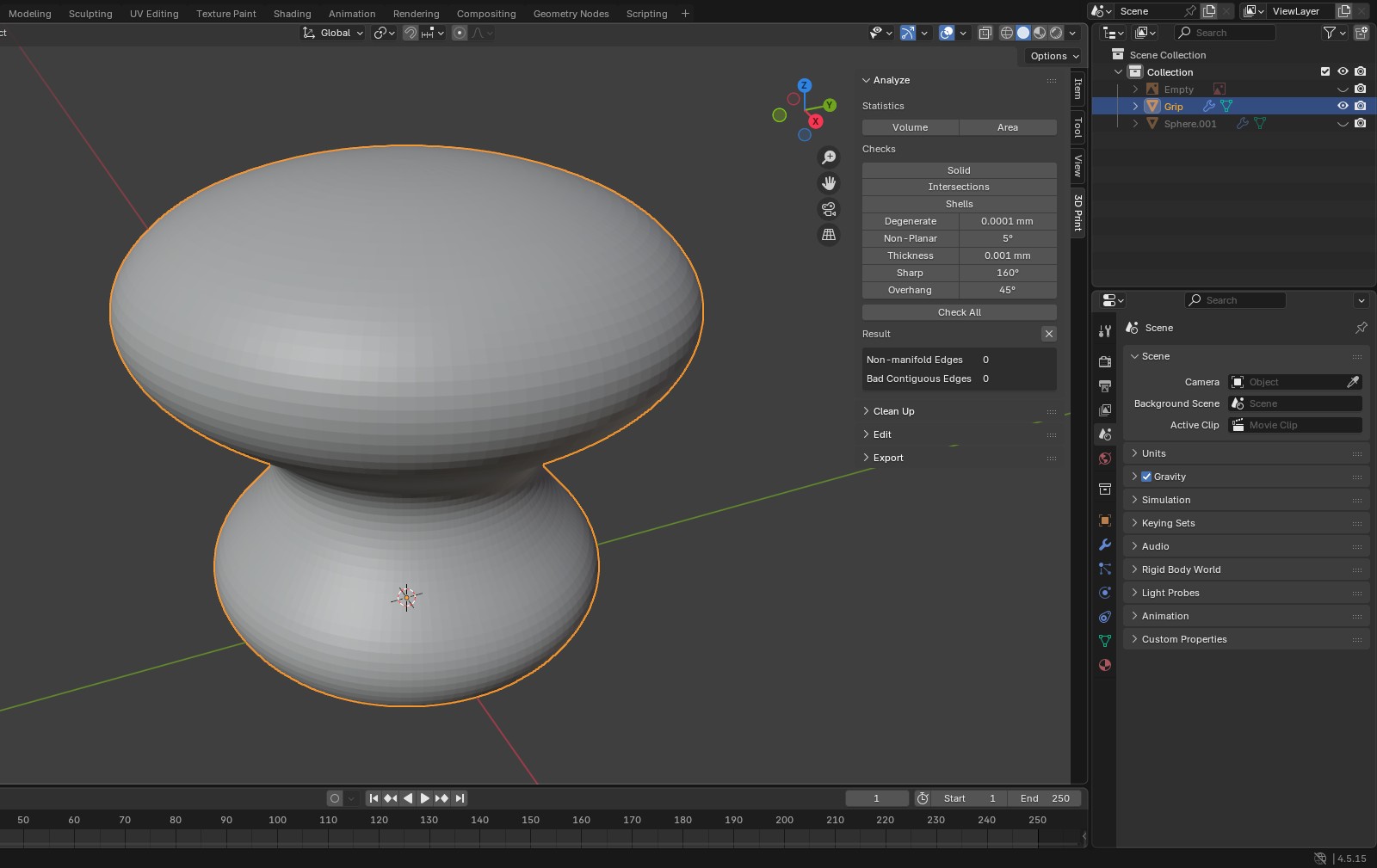Uncheck the Collection exclude checkbox in outliner
The height and width of the screenshot is (868, 1377).
click(1325, 72)
